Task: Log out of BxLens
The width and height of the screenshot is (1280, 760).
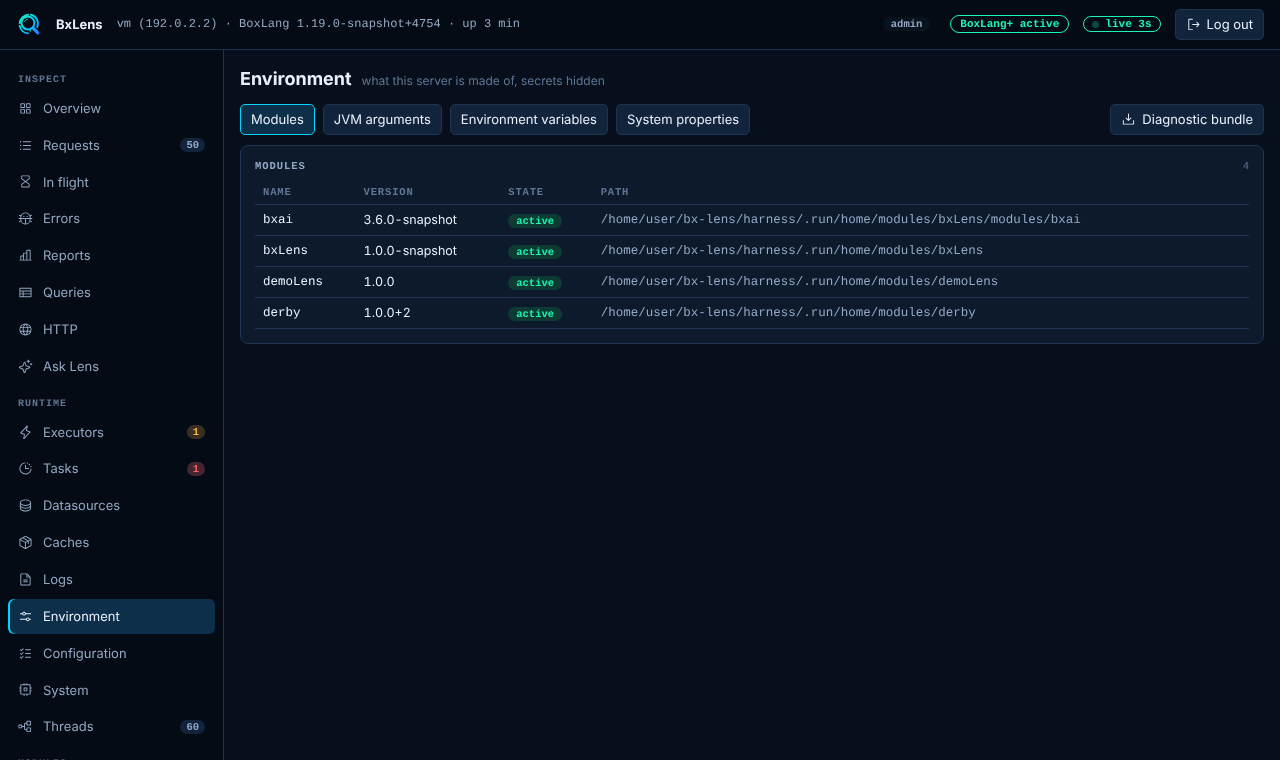Action: [1219, 24]
